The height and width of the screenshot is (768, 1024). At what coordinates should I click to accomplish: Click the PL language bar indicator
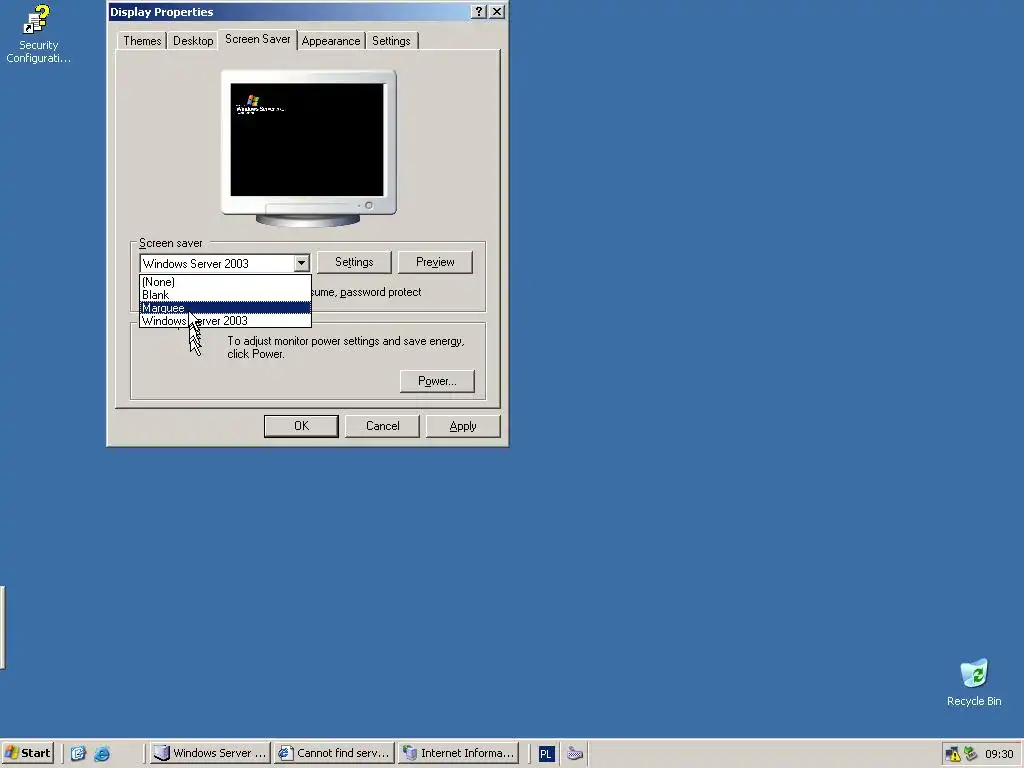point(546,754)
